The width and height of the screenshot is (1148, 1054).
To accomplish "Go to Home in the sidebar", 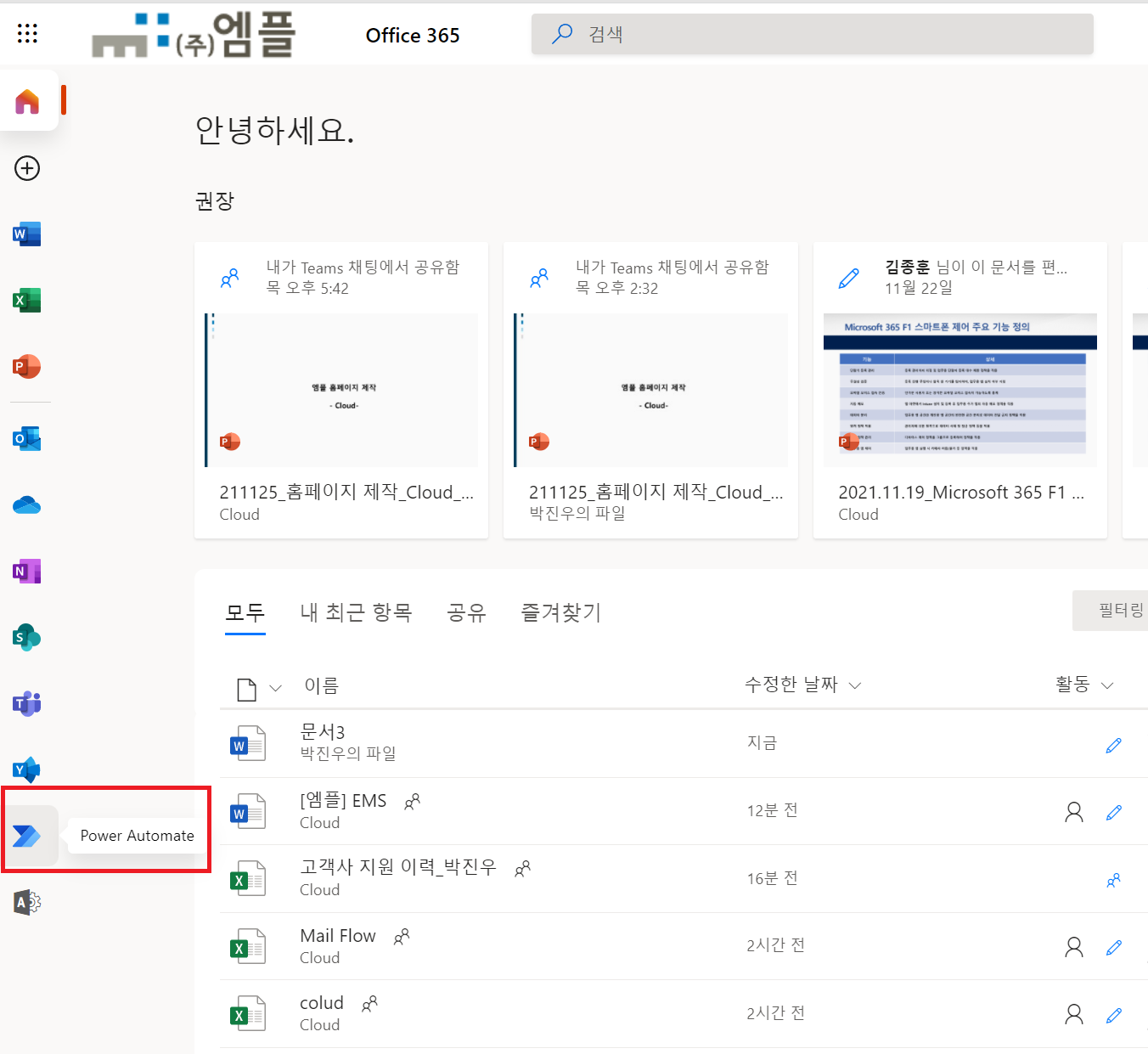I will (x=27, y=101).
